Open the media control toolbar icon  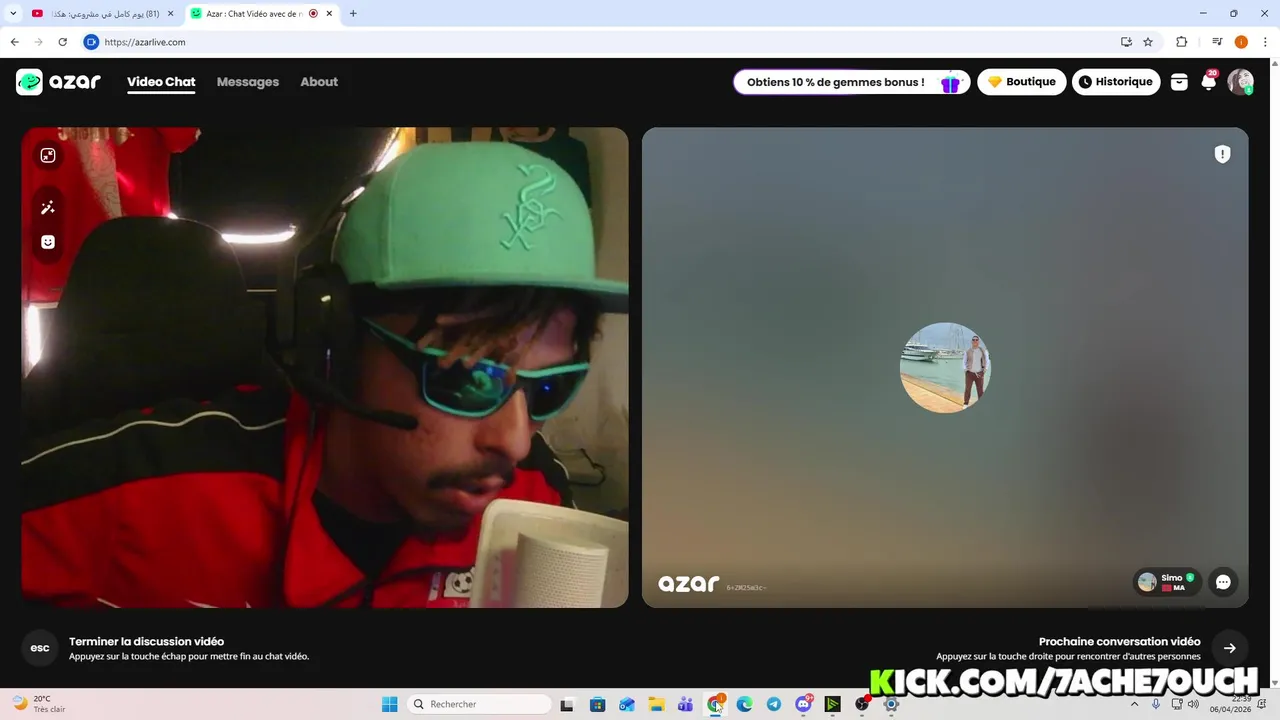click(1217, 42)
